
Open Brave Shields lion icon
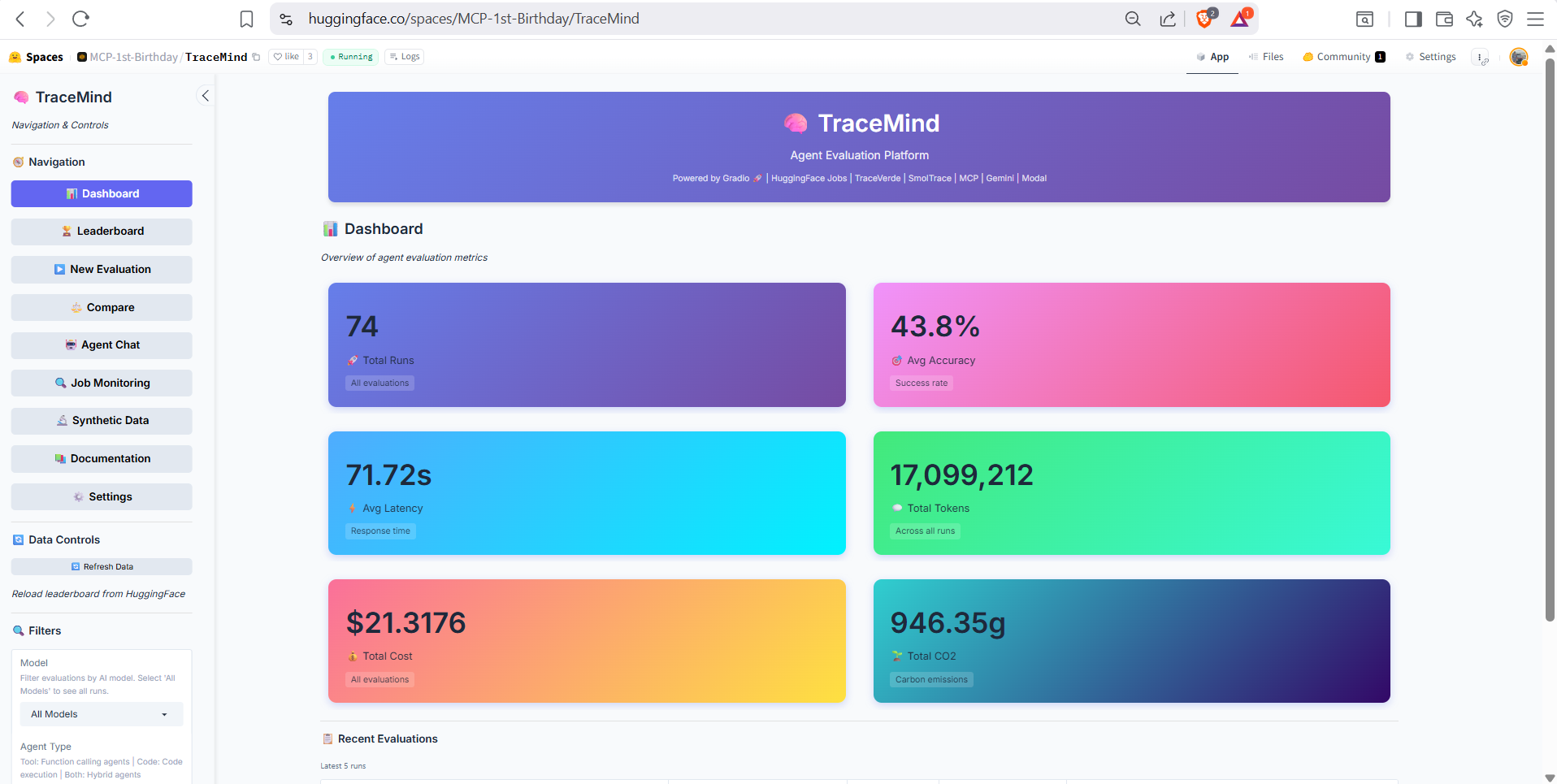1205,19
